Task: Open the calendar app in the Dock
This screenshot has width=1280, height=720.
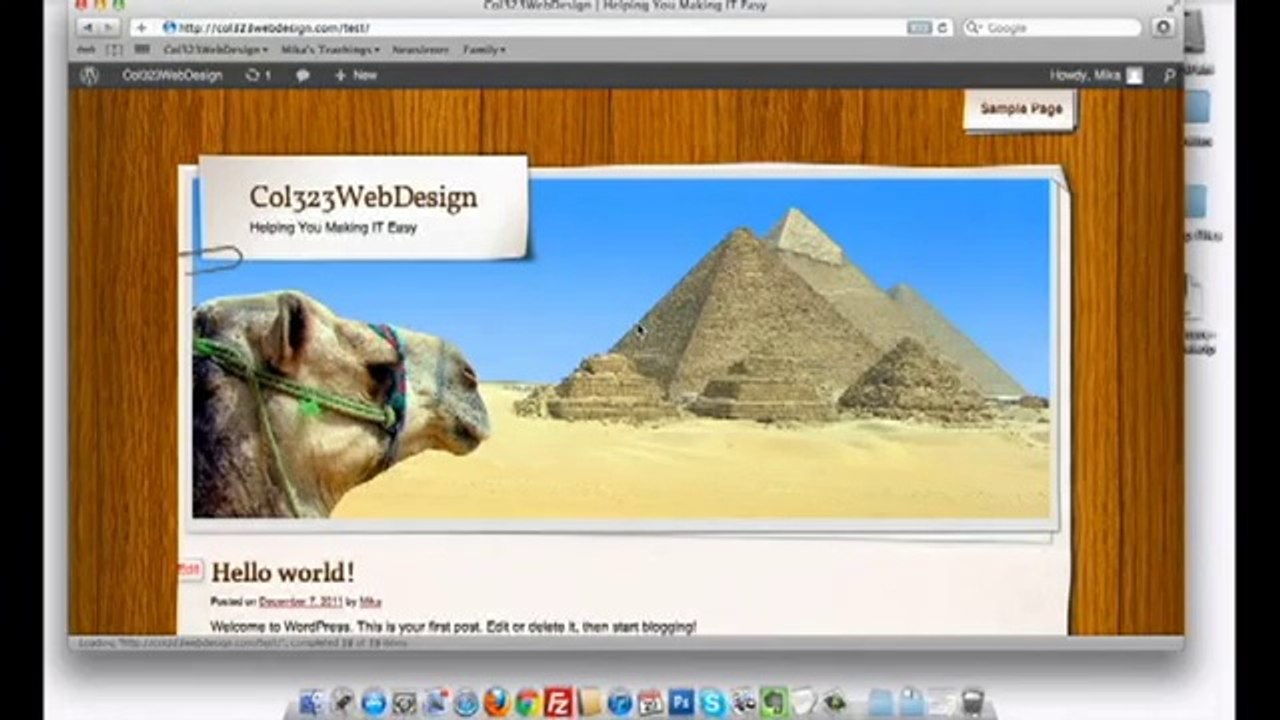Action: coord(651,703)
